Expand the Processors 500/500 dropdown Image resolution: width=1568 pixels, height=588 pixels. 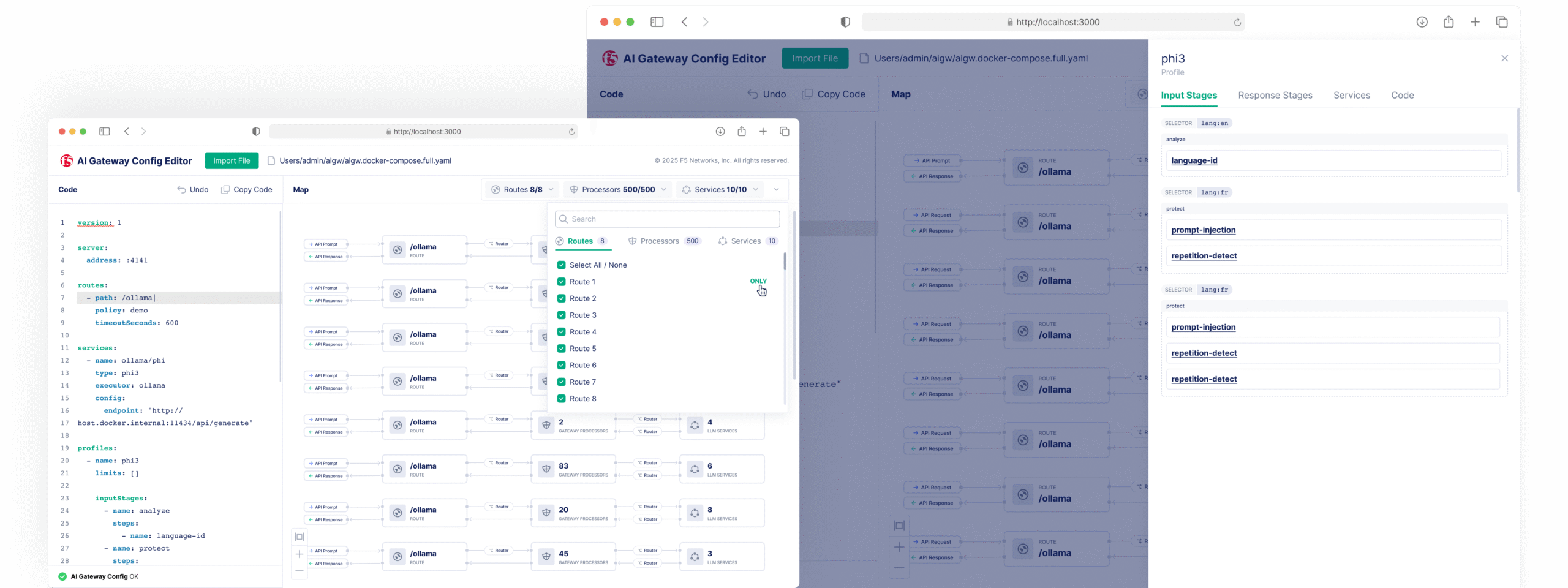[617, 189]
